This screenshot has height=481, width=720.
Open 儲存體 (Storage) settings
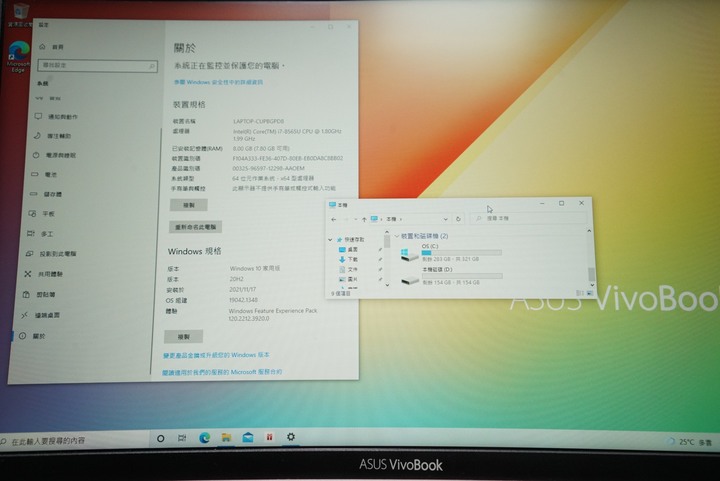46,194
